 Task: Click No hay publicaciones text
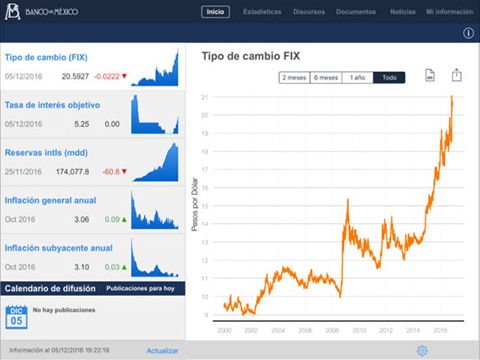pyautogui.click(x=64, y=310)
